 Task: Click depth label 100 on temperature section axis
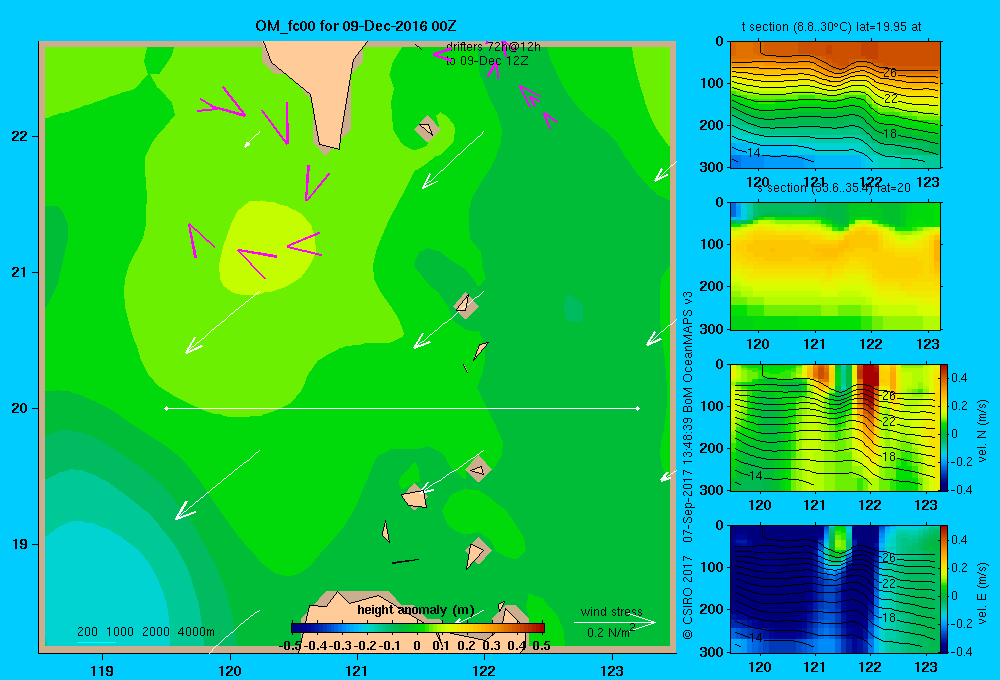click(x=714, y=83)
